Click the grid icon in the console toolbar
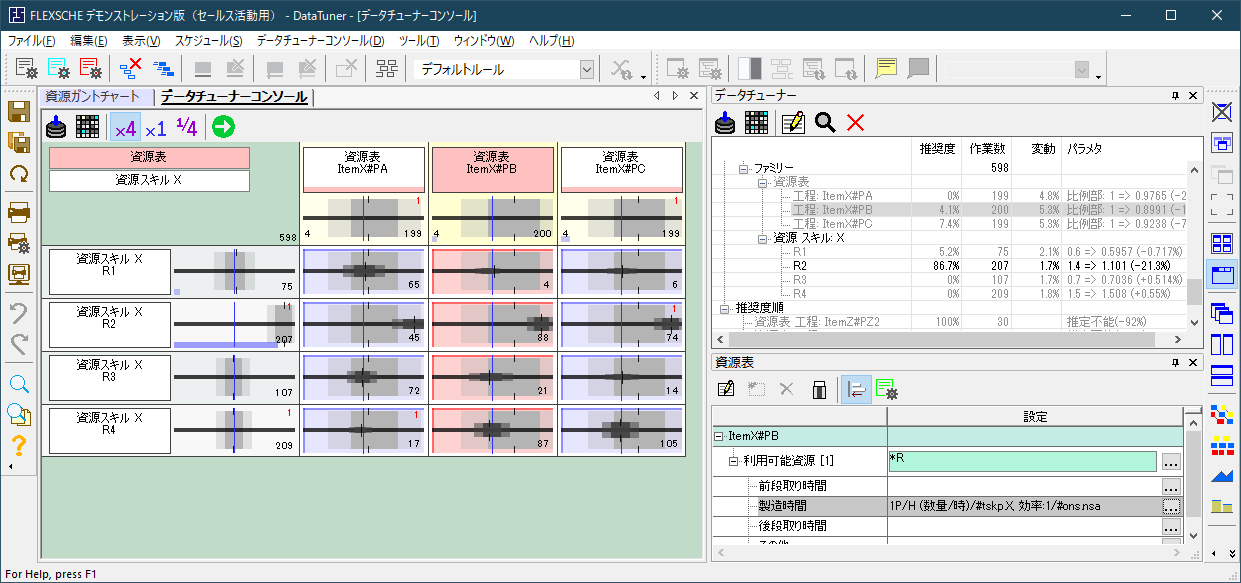The image size is (1241, 583). pos(87,127)
